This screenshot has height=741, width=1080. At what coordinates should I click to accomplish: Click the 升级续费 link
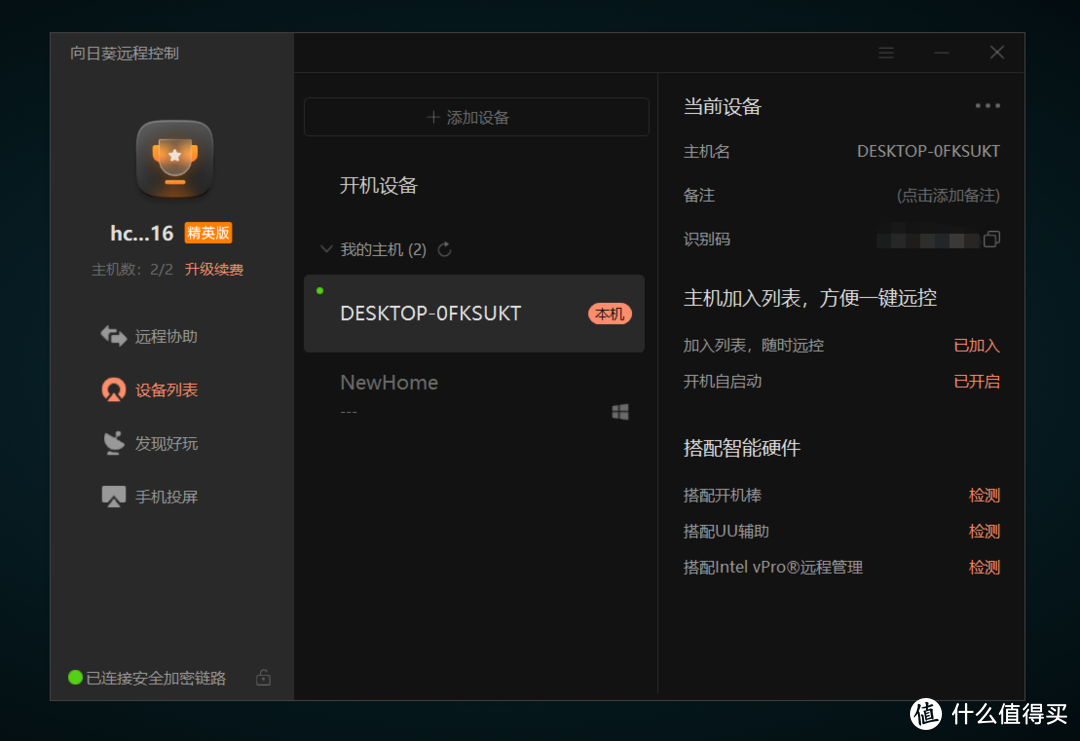[x=214, y=269]
